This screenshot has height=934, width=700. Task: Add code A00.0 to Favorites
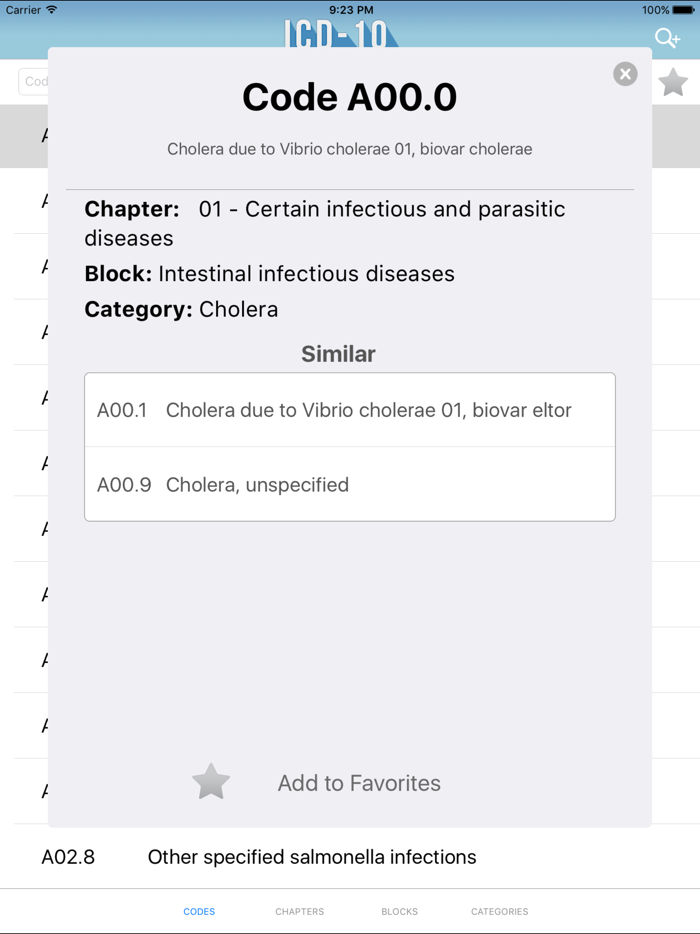(x=358, y=782)
